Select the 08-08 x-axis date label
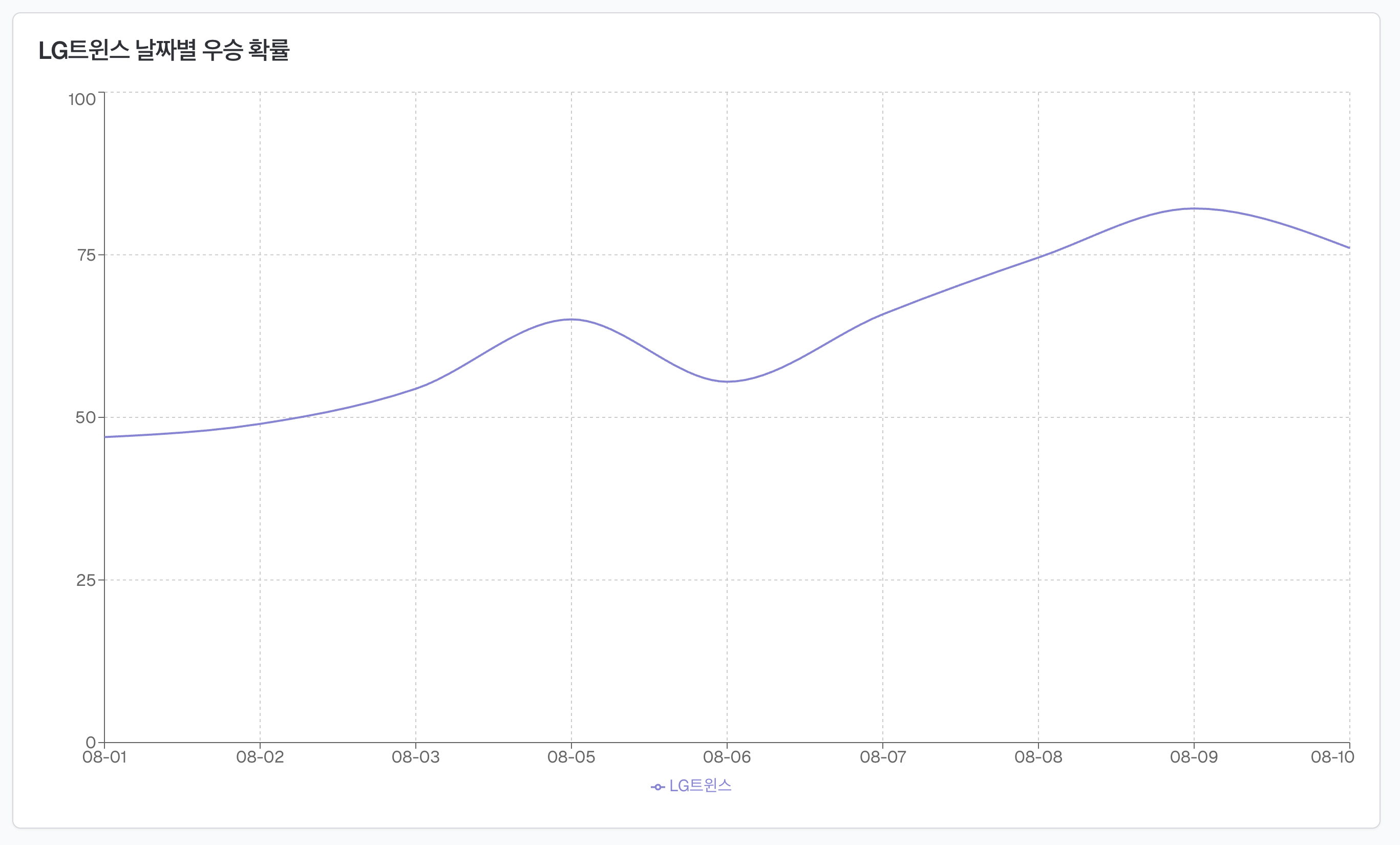1400x845 pixels. (x=1038, y=757)
